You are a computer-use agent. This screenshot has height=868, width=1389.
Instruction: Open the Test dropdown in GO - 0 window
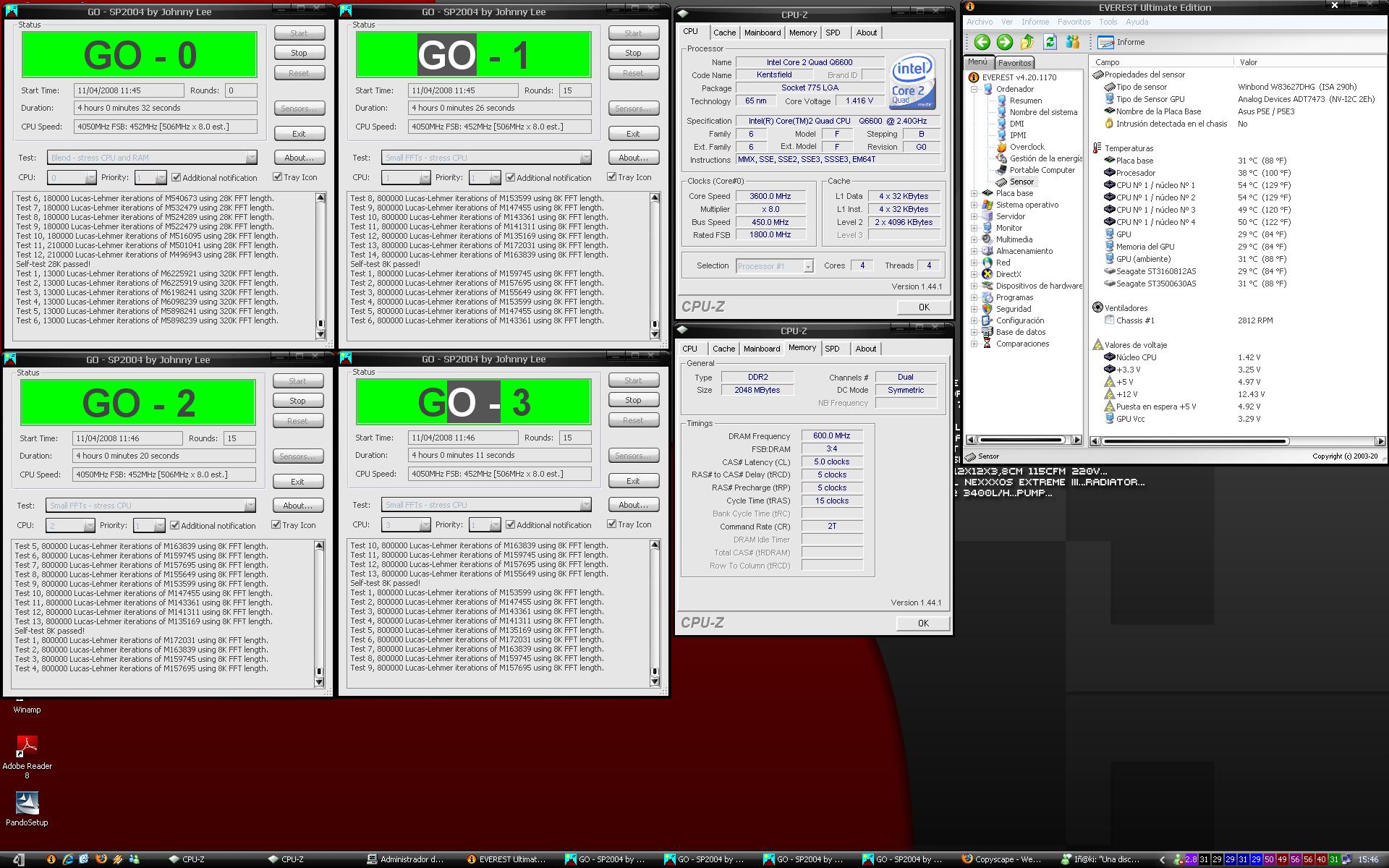coord(251,158)
